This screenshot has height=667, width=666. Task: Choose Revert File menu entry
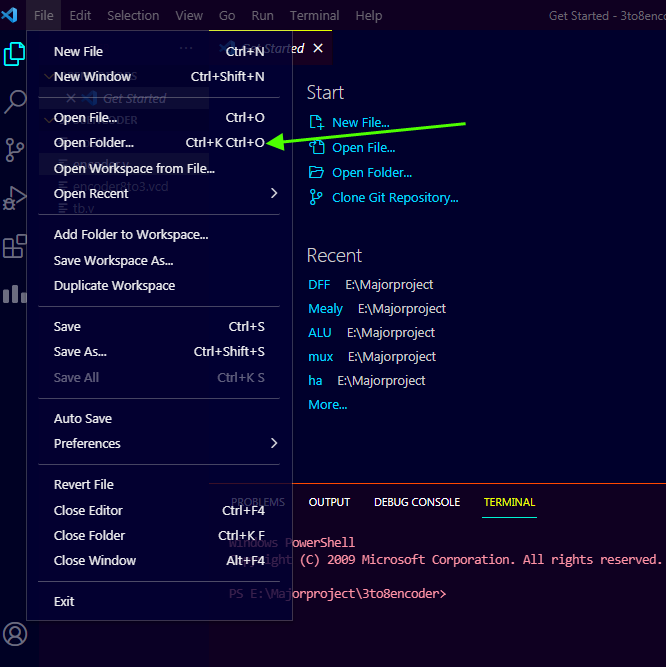159,485
